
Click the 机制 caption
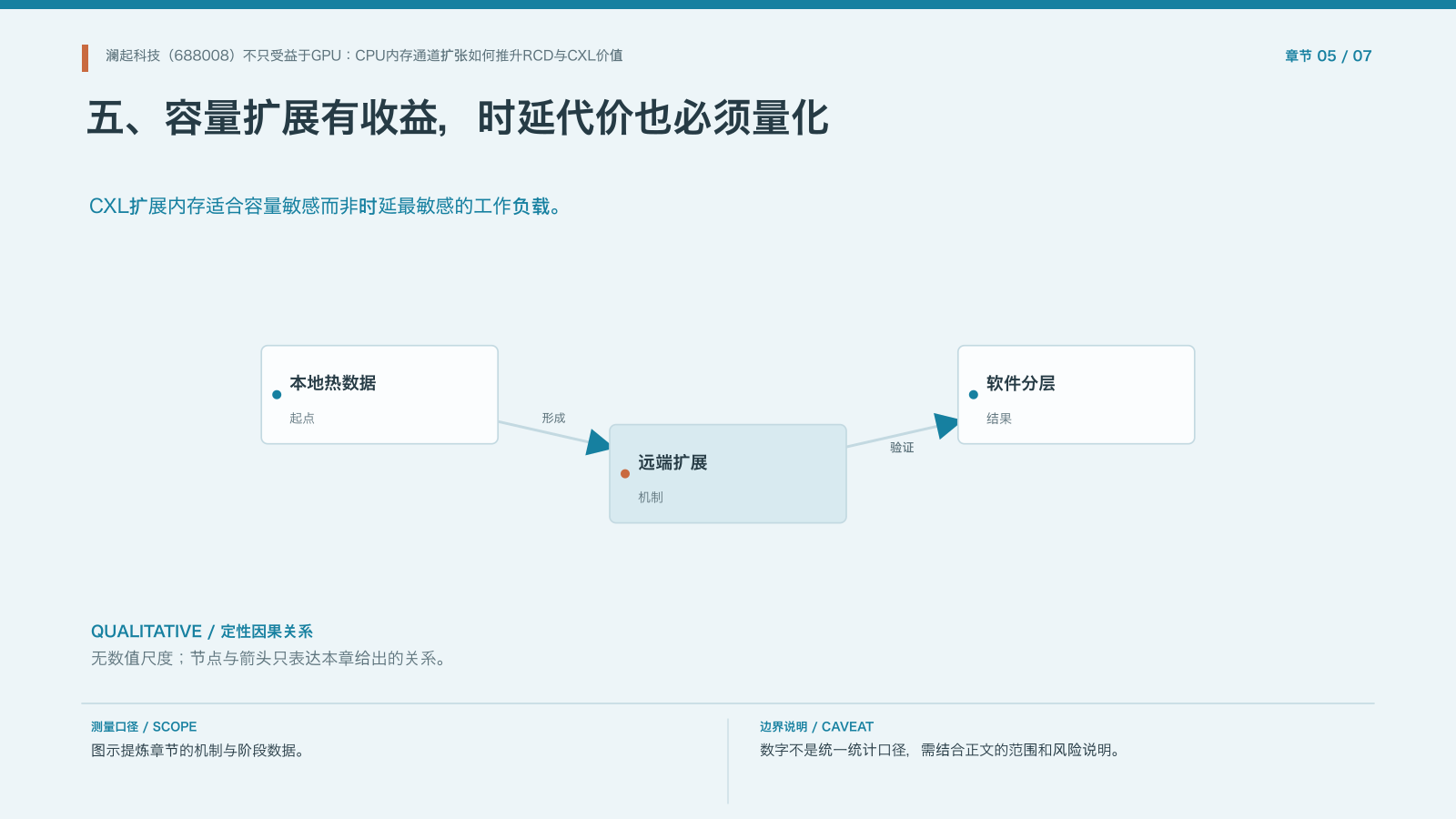coord(651,498)
